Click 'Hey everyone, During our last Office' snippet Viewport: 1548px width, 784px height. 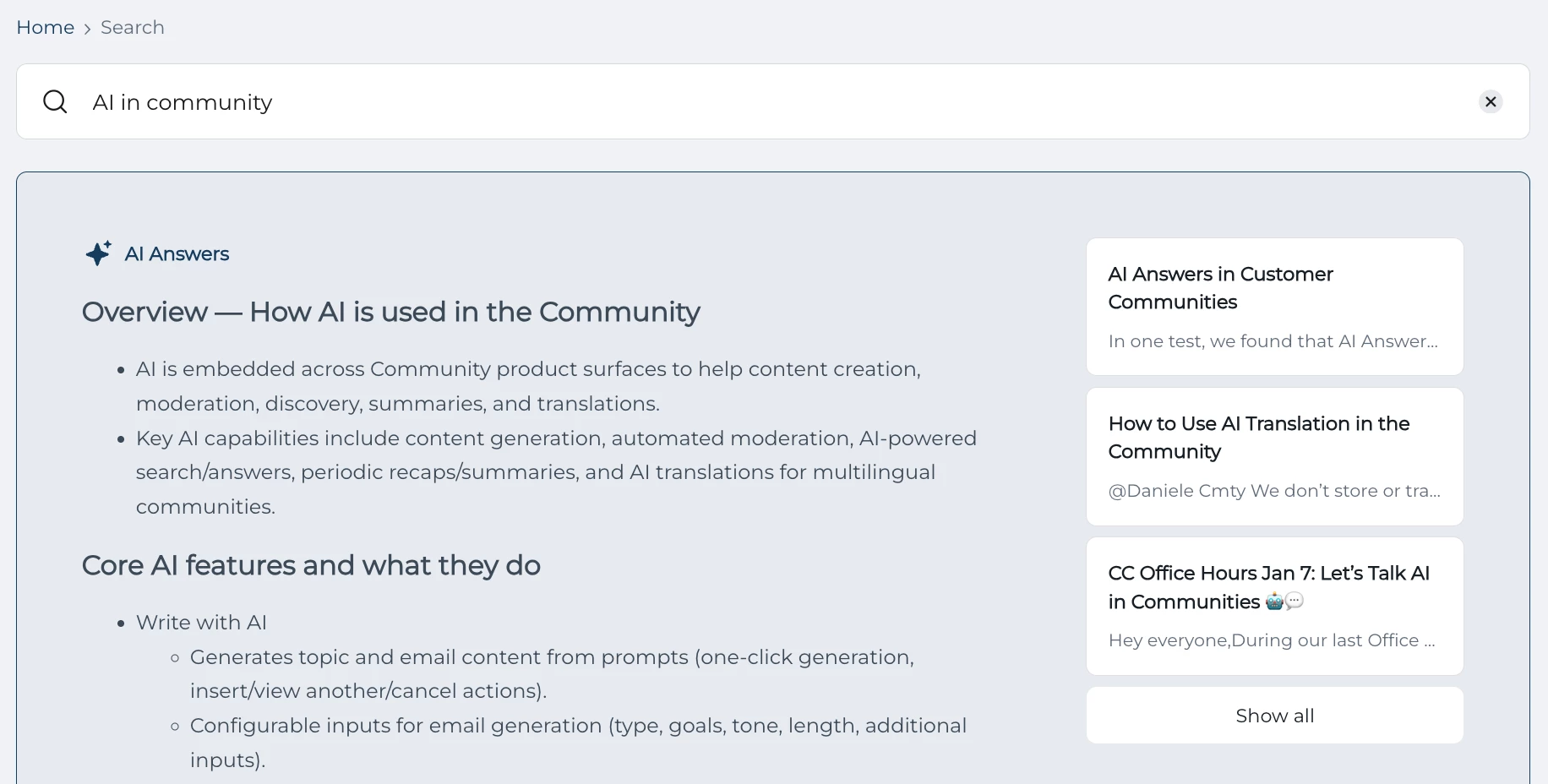(x=1271, y=640)
